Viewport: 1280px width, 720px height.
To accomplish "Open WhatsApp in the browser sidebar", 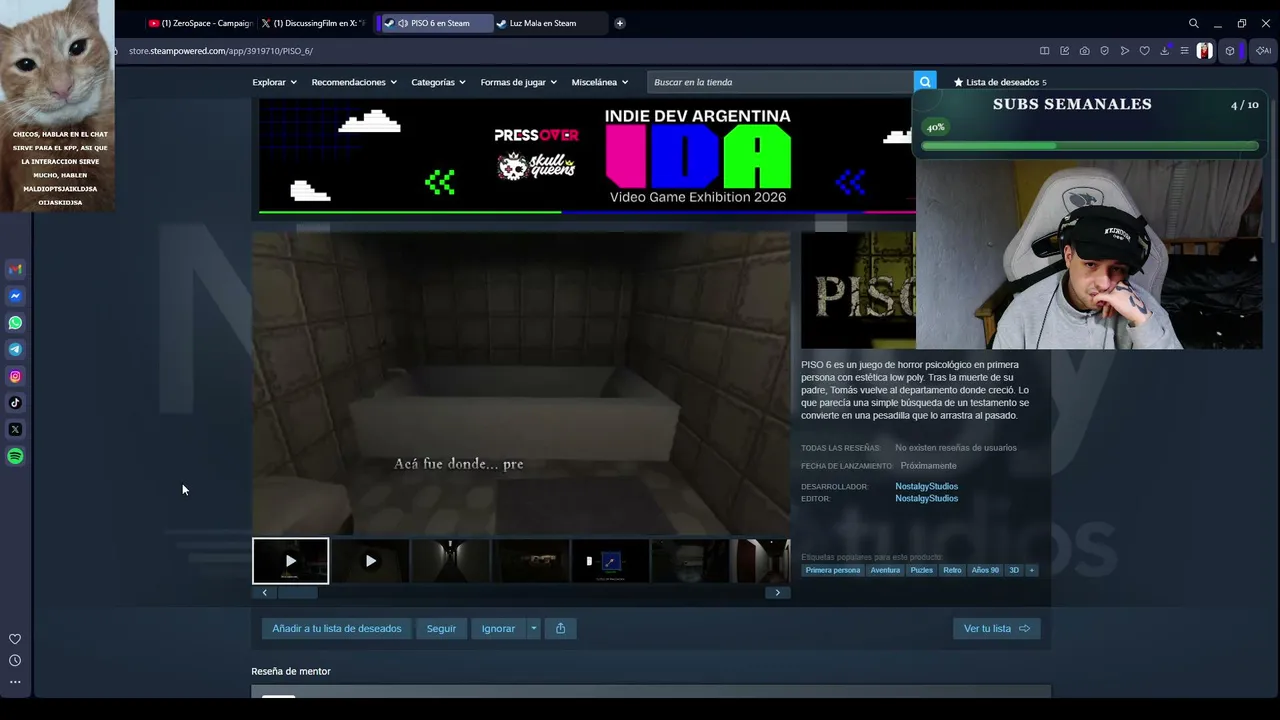I will click(x=15, y=323).
